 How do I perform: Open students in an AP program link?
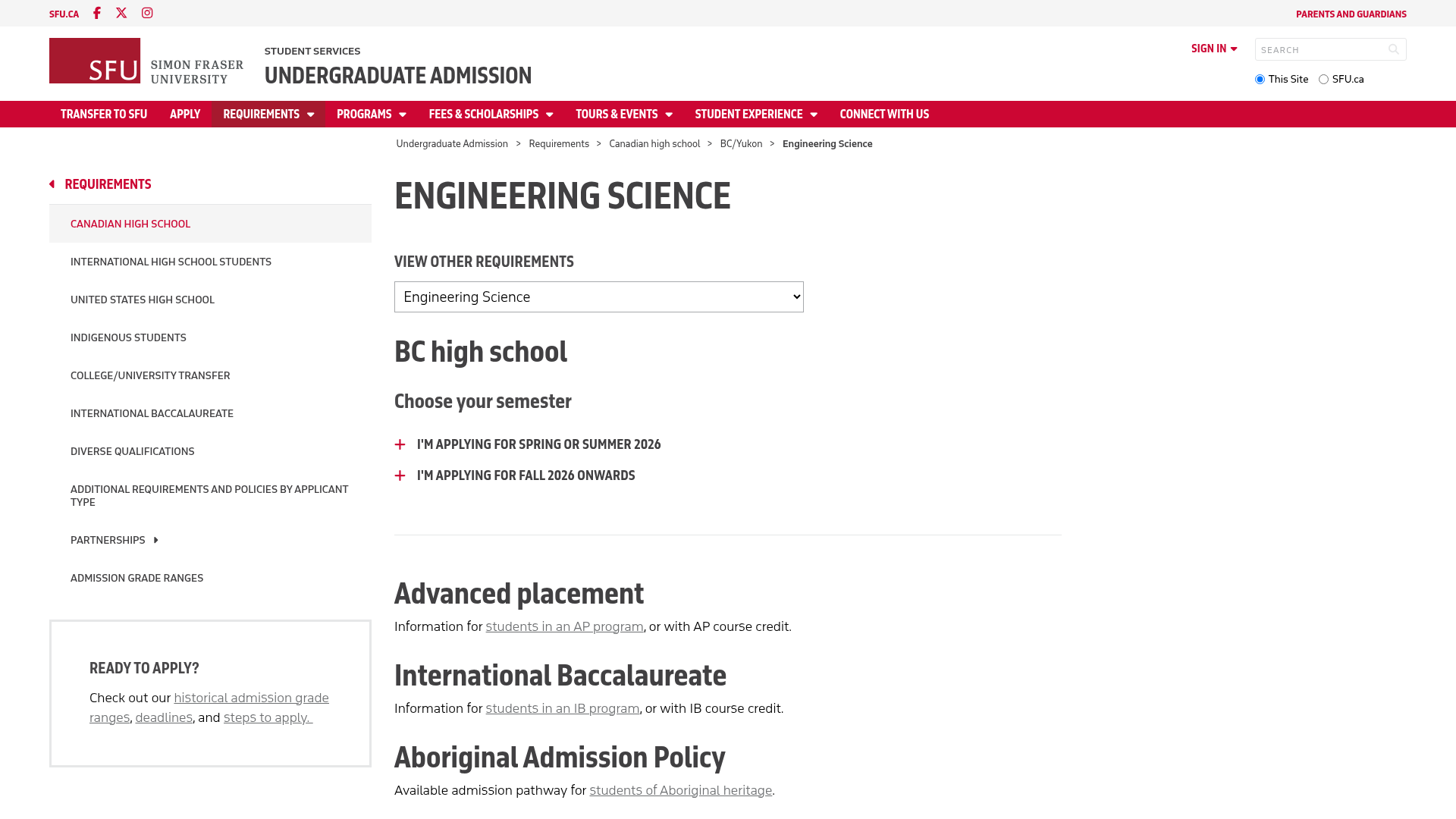pos(564,626)
